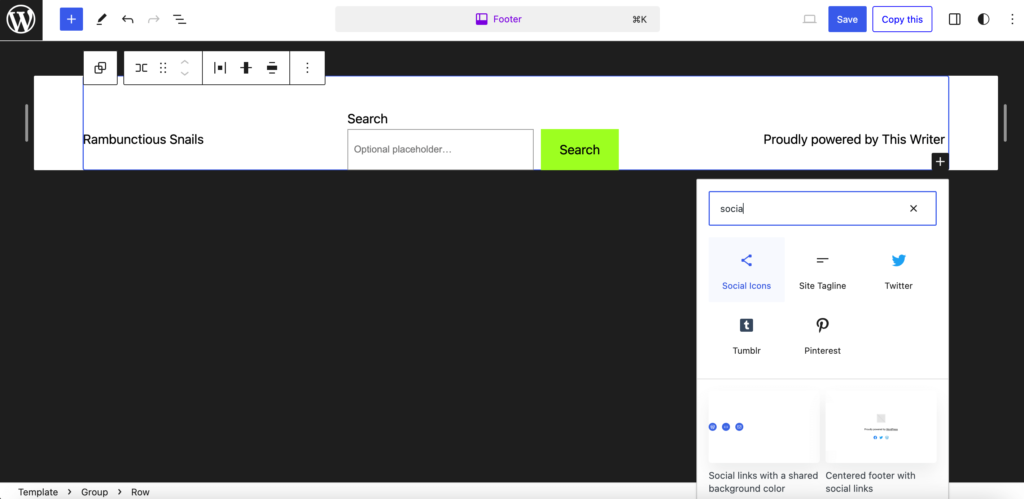Click the Optional placeholder search field
The image size is (1024, 499).
coord(440,150)
